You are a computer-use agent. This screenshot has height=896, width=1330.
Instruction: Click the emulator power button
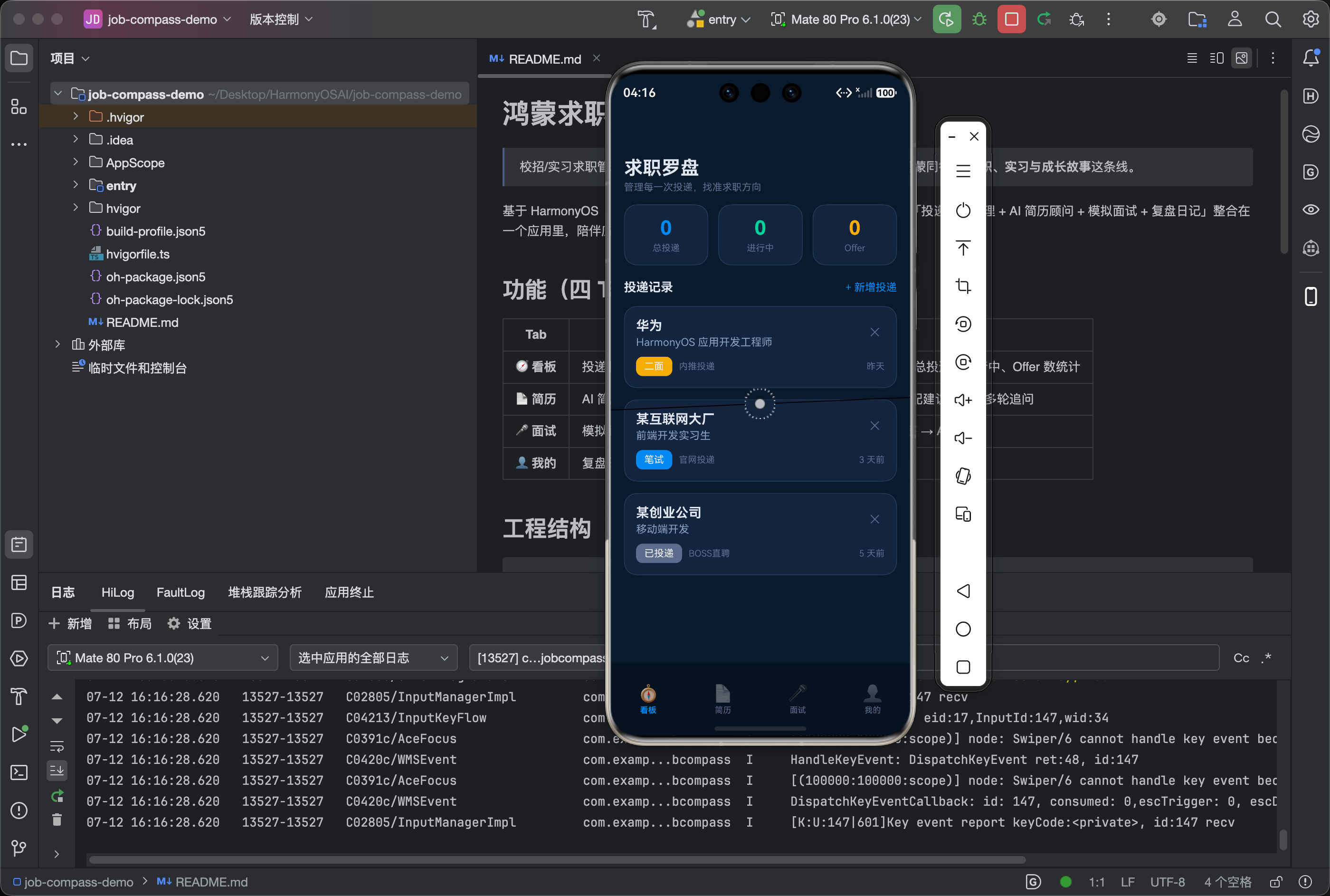(963, 210)
